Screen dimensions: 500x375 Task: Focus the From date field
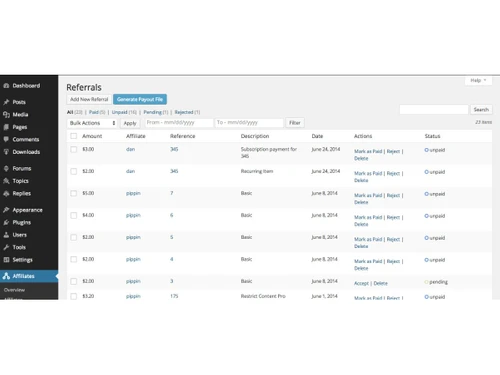179,123
